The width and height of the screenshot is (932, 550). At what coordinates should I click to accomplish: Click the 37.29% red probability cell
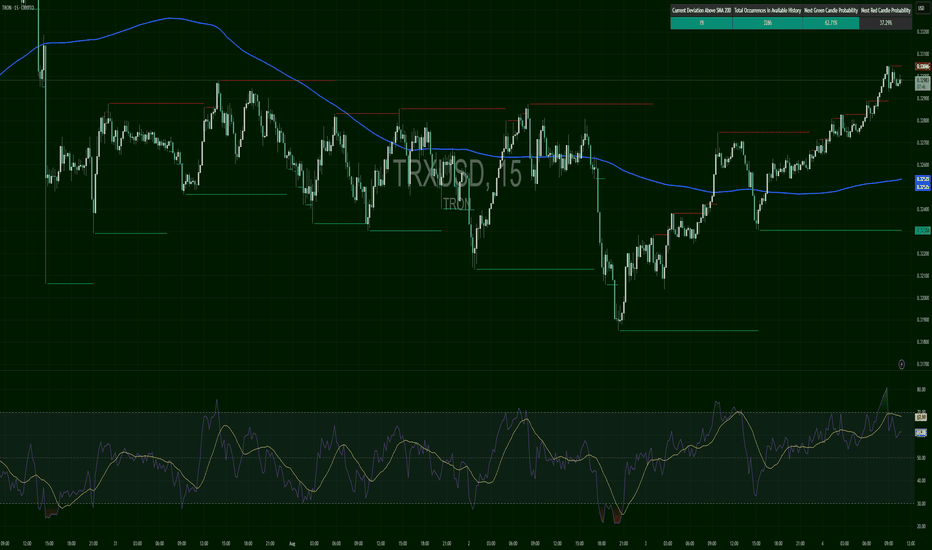pos(885,23)
